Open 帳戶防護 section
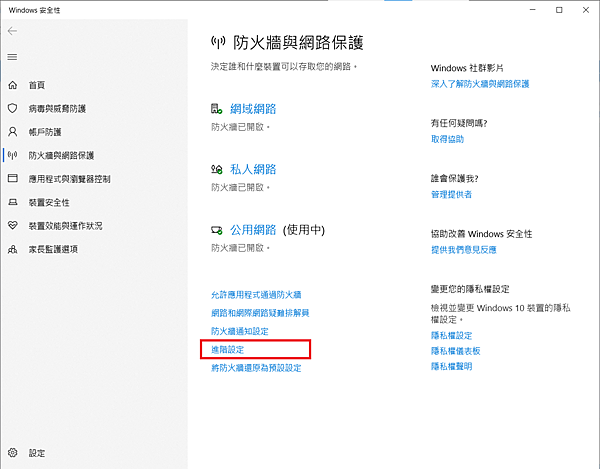The height and width of the screenshot is (469, 600). 45,132
